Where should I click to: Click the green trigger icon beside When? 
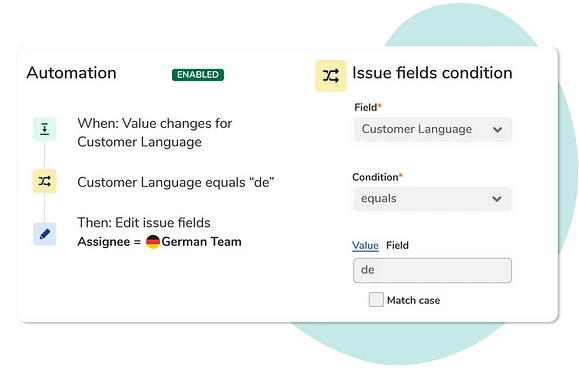[45, 129]
